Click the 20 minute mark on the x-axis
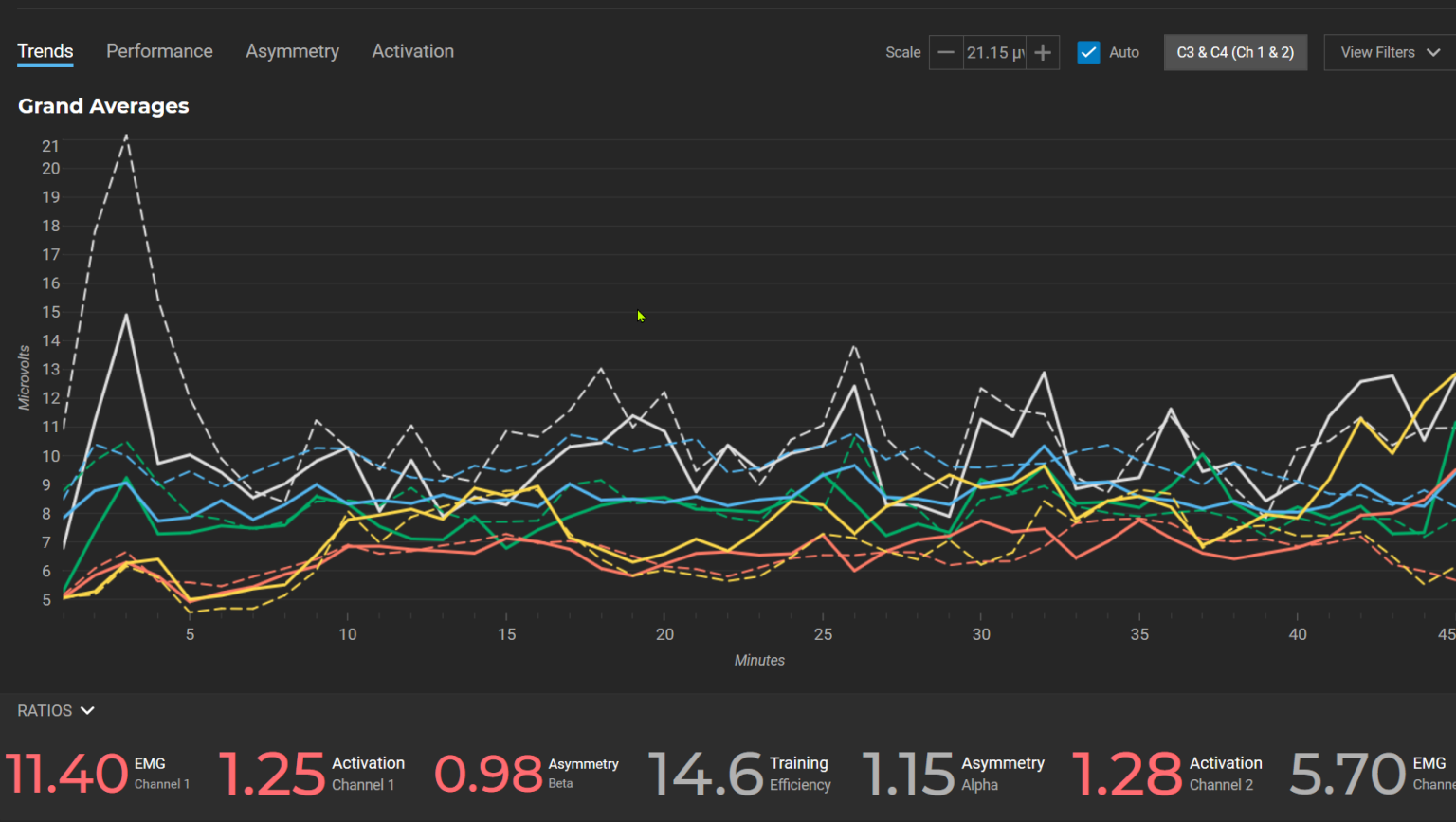The height and width of the screenshot is (822, 1456). coord(664,634)
